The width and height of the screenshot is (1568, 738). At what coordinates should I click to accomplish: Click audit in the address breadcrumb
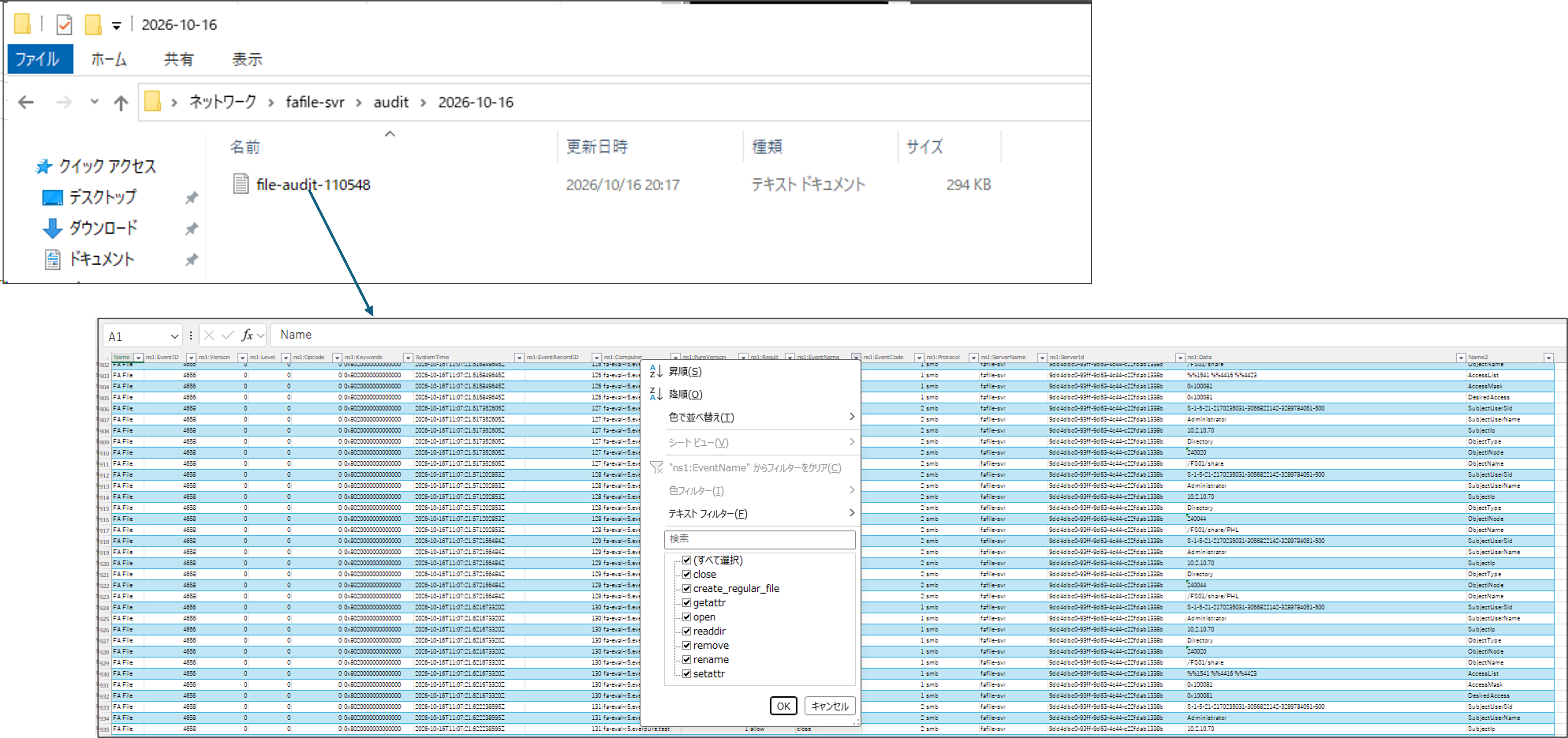[391, 102]
